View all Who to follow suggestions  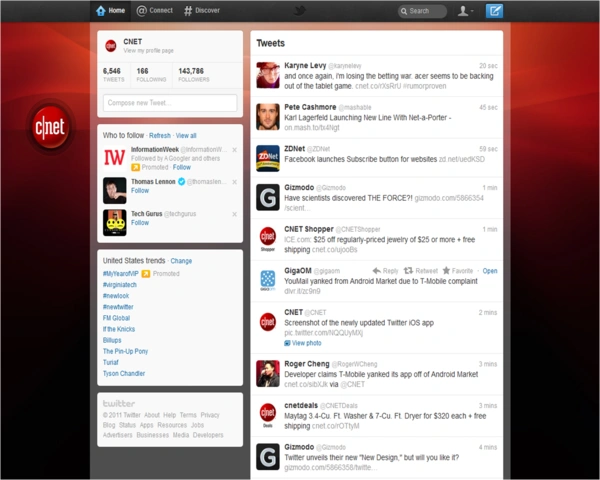point(186,136)
